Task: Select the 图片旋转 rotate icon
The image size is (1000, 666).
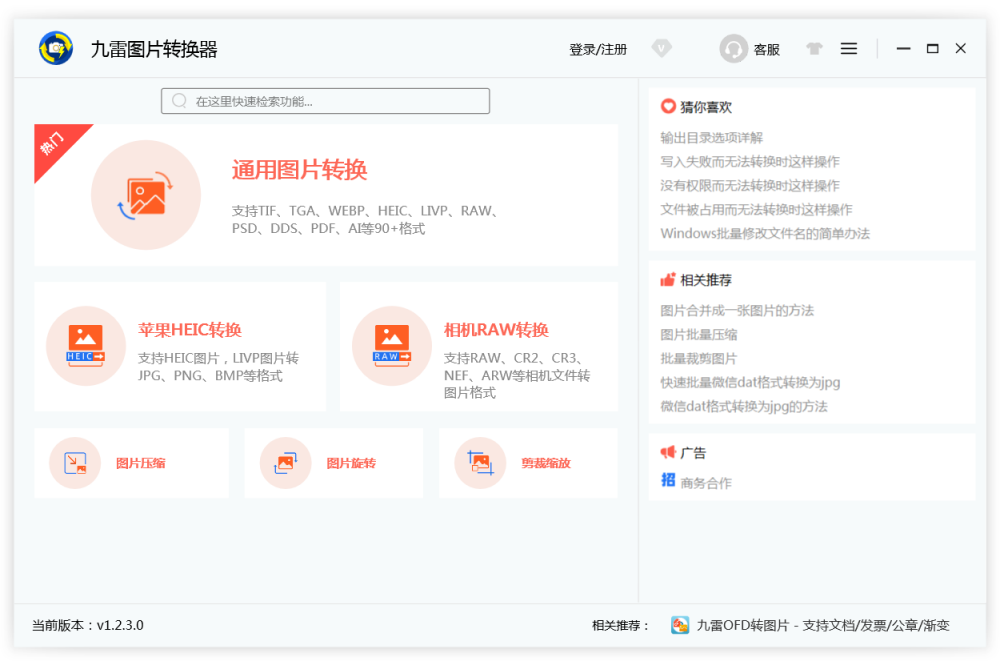Action: tap(285, 463)
